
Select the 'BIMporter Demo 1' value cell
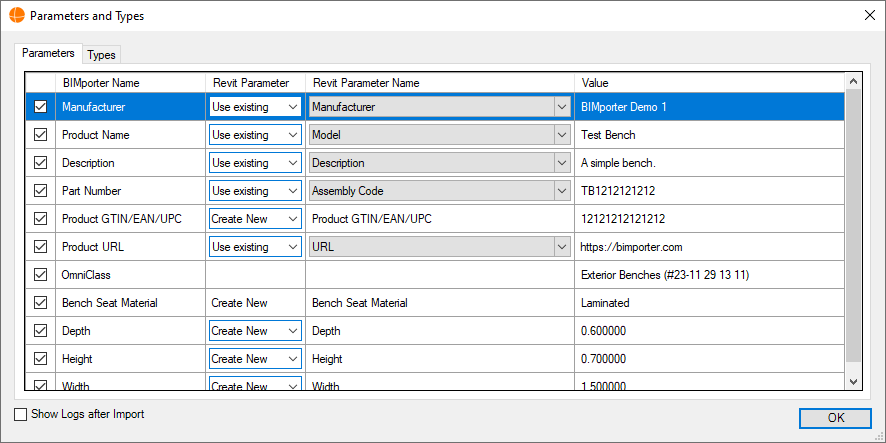point(710,107)
